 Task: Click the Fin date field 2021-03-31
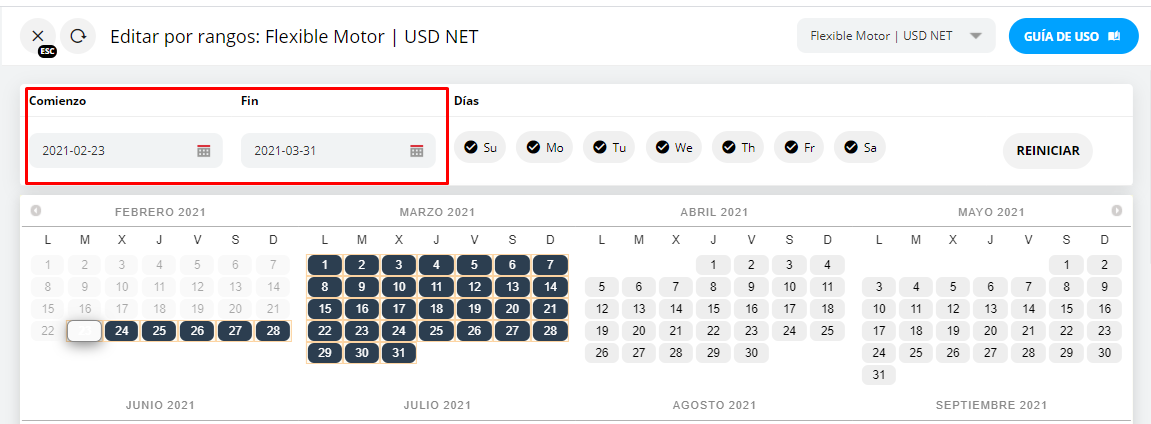pyautogui.click(x=324, y=151)
